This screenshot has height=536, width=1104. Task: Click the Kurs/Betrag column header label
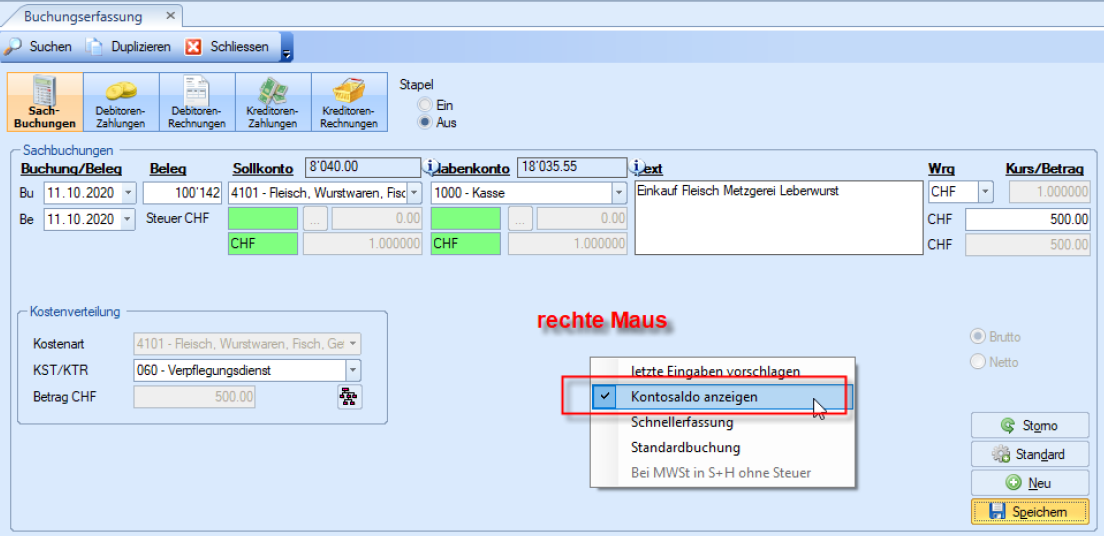pyautogui.click(x=1044, y=169)
